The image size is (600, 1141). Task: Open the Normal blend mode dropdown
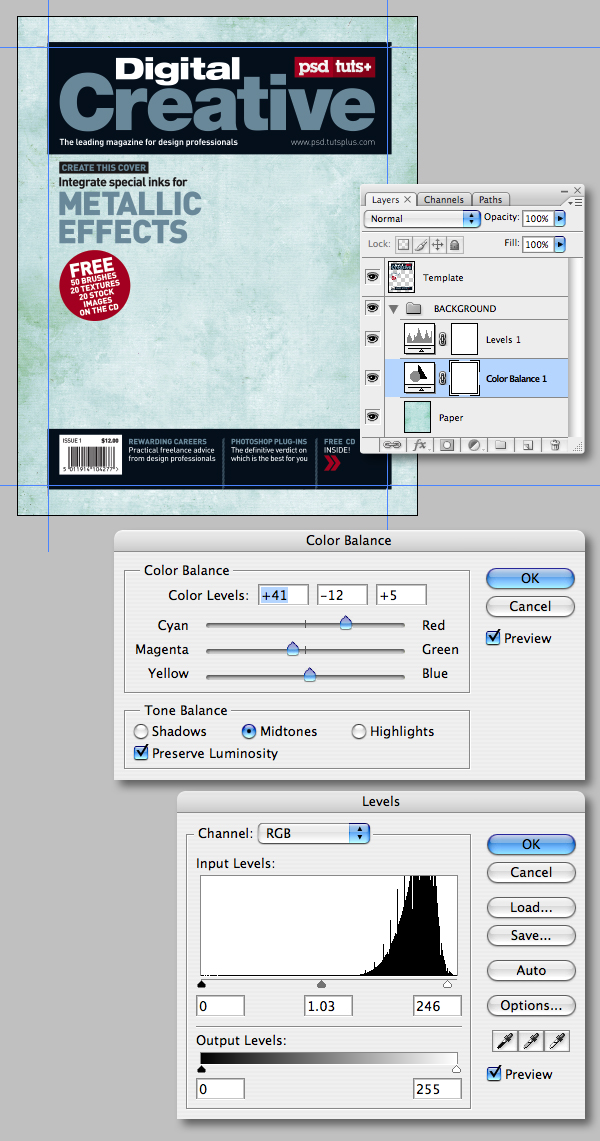[423, 218]
